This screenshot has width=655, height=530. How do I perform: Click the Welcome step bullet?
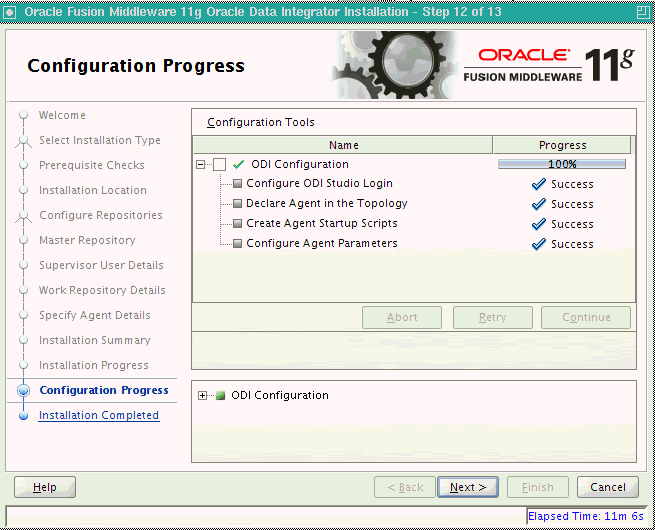click(24, 115)
